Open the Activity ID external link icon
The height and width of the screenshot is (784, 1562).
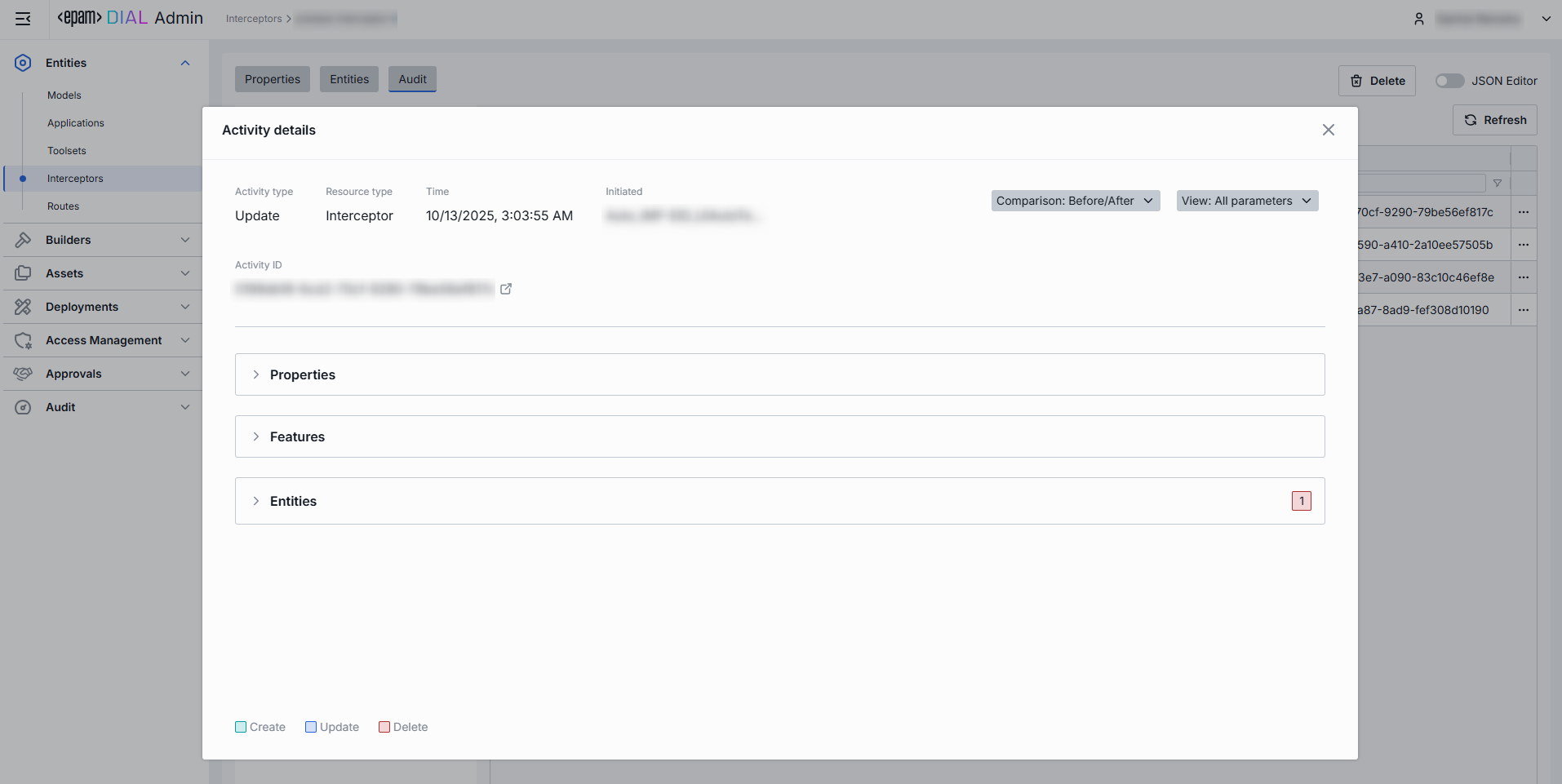coord(506,289)
